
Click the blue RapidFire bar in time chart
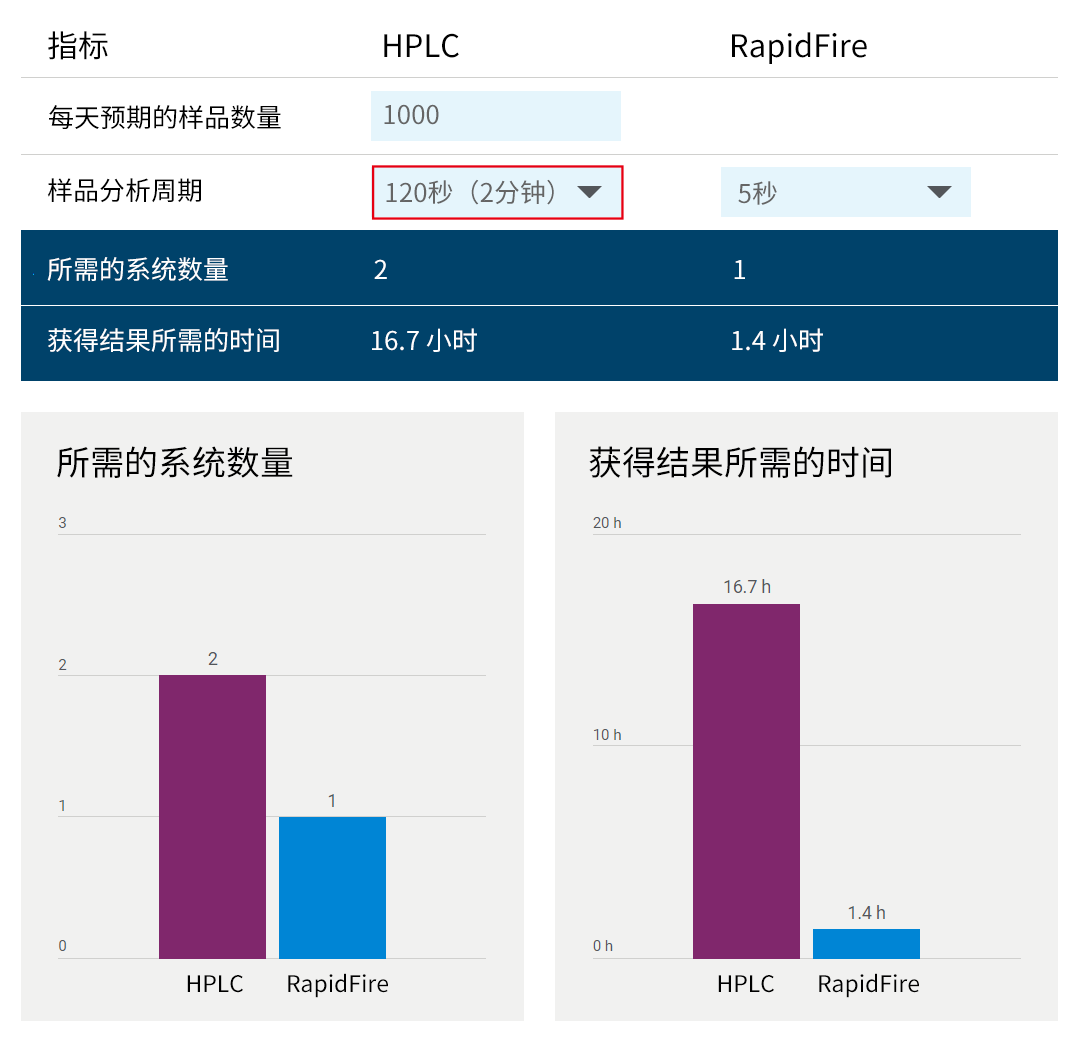[x=866, y=943]
